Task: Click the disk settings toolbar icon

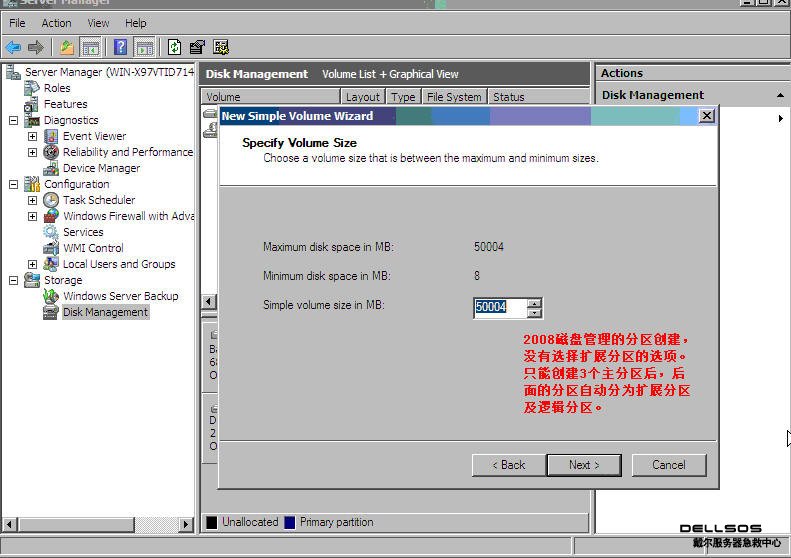Action: [x=221, y=47]
